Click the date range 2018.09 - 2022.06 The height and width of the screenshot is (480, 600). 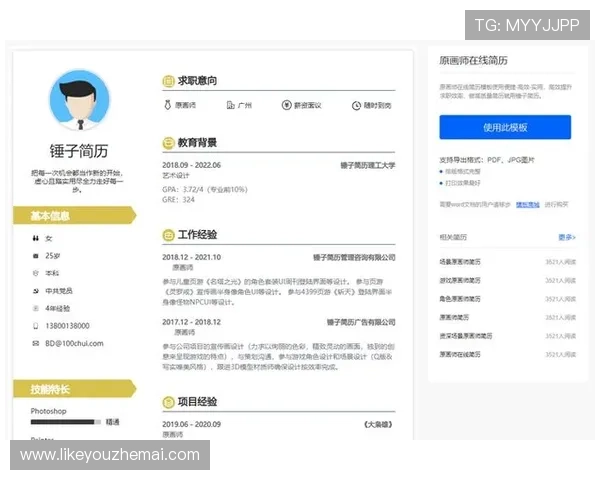(191, 165)
